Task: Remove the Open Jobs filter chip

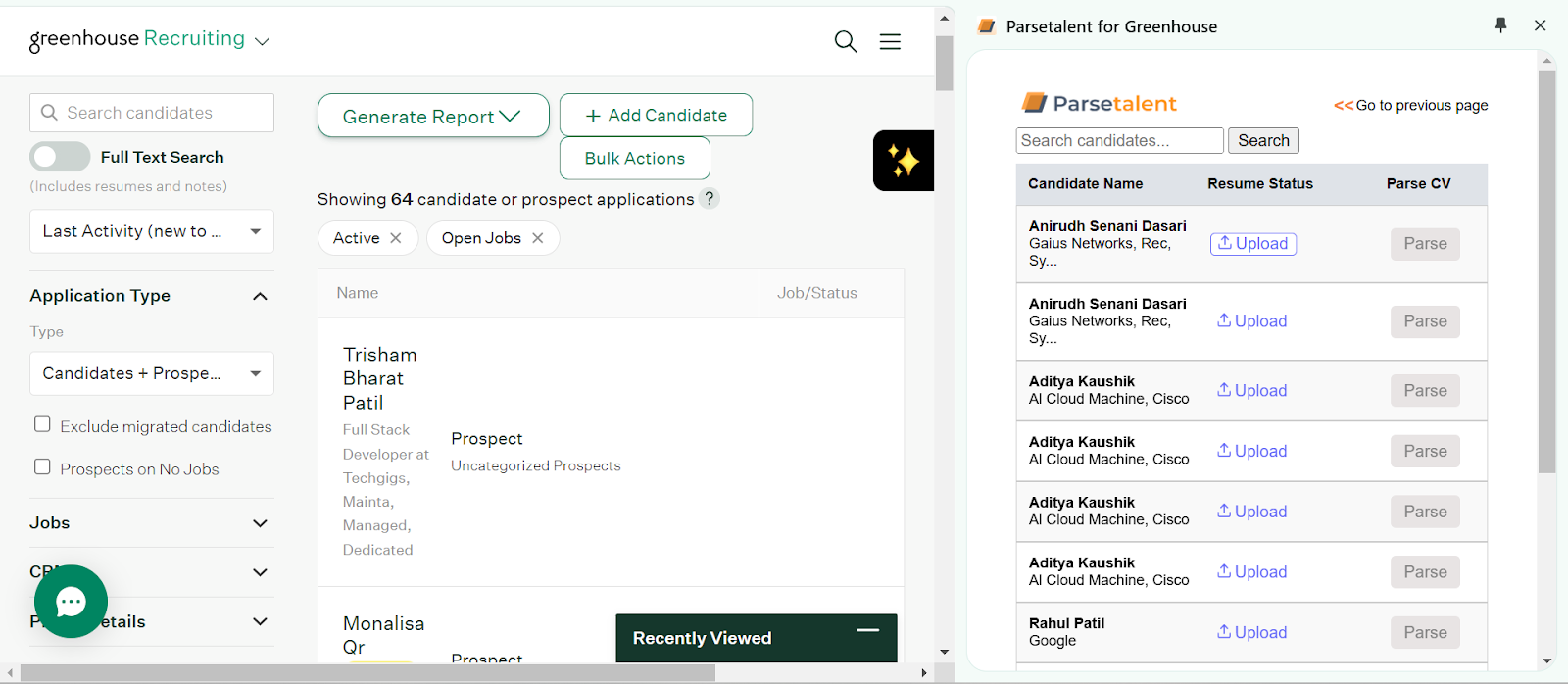Action: [538, 238]
